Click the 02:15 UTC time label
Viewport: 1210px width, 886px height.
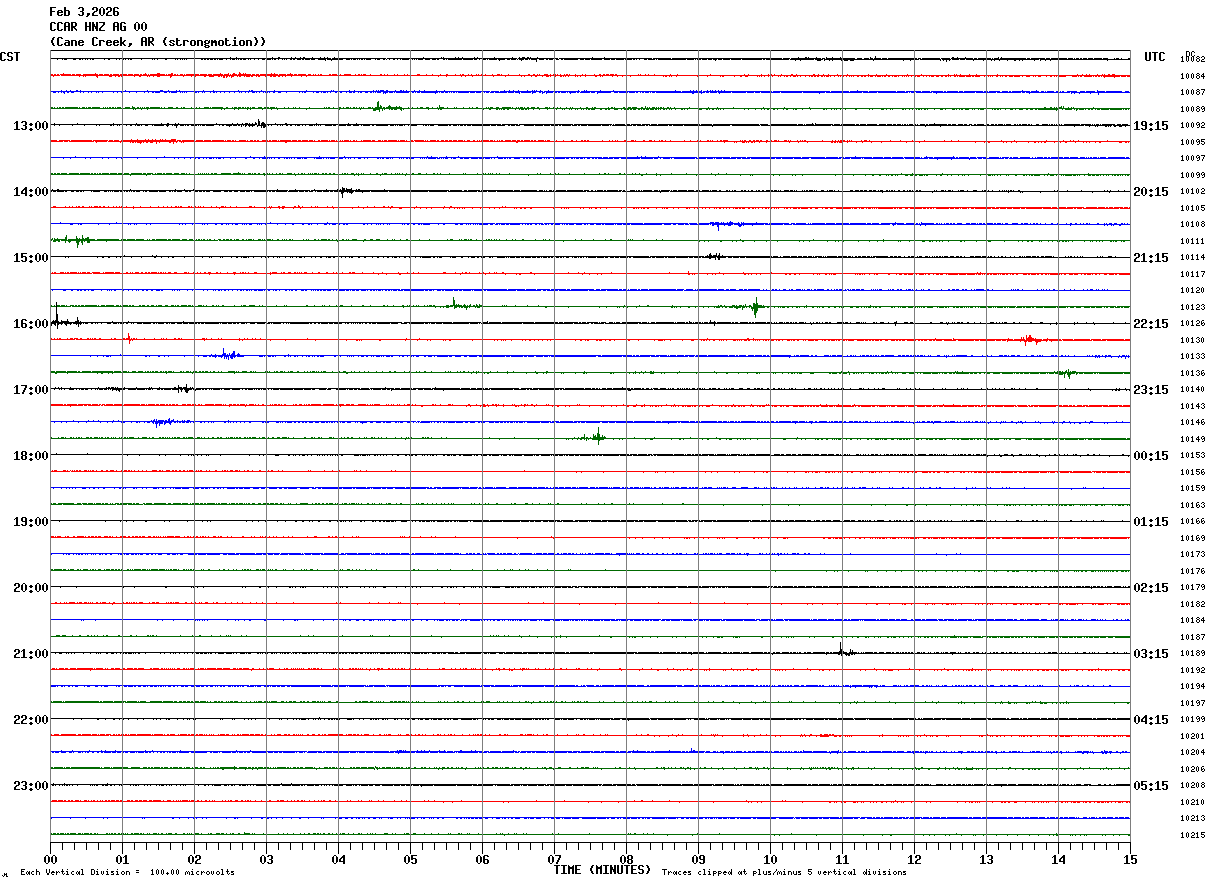click(x=1151, y=588)
